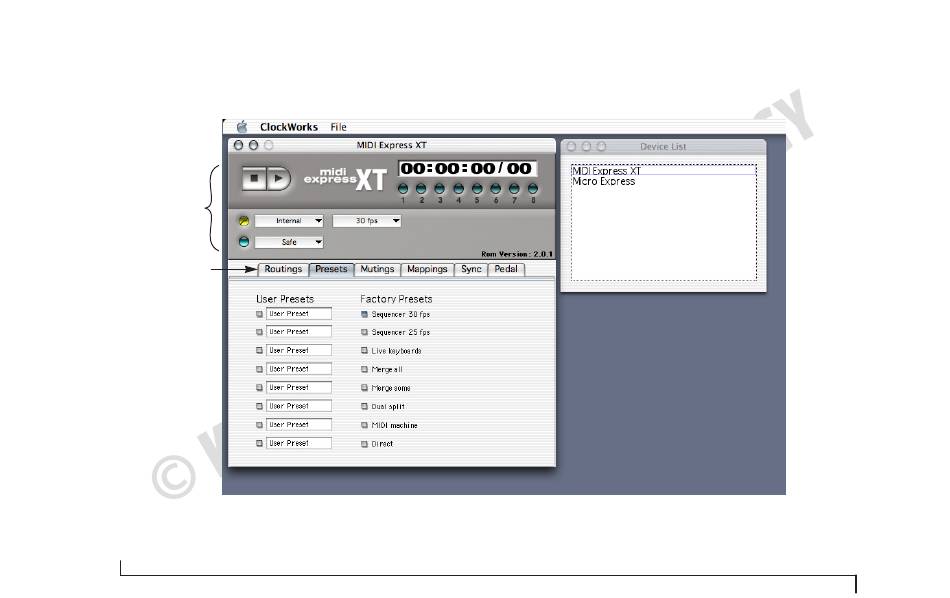Open the Apple menu icon
The width and height of the screenshot is (950, 598).
click(242, 127)
